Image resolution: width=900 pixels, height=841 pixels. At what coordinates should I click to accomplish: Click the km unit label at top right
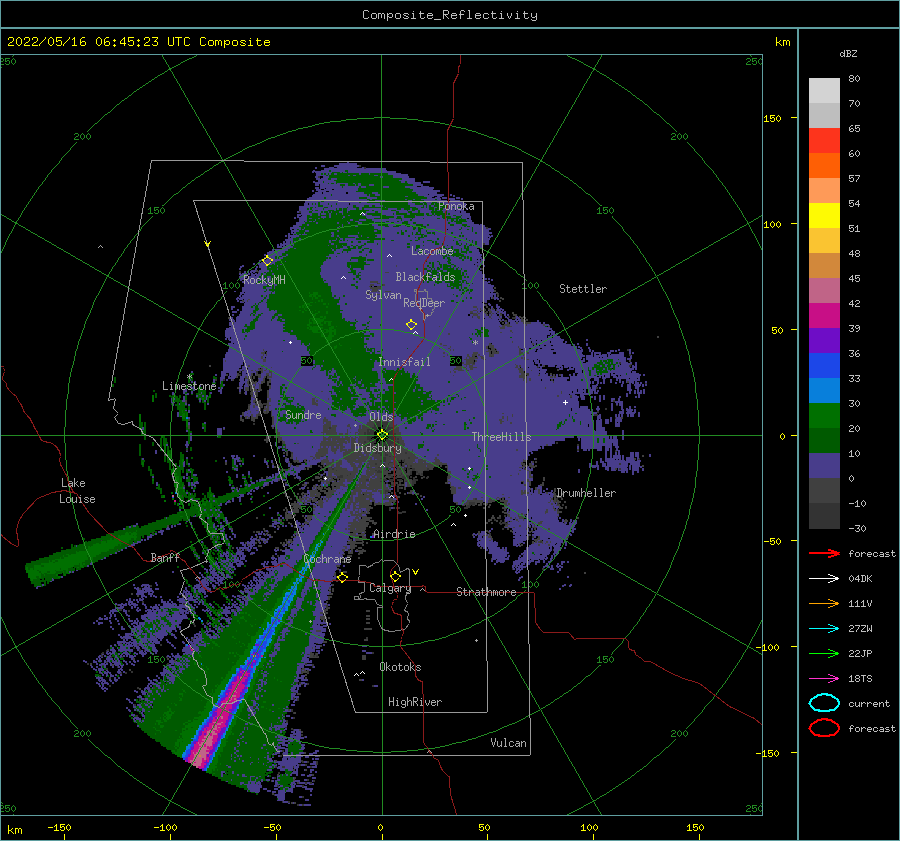[782, 42]
